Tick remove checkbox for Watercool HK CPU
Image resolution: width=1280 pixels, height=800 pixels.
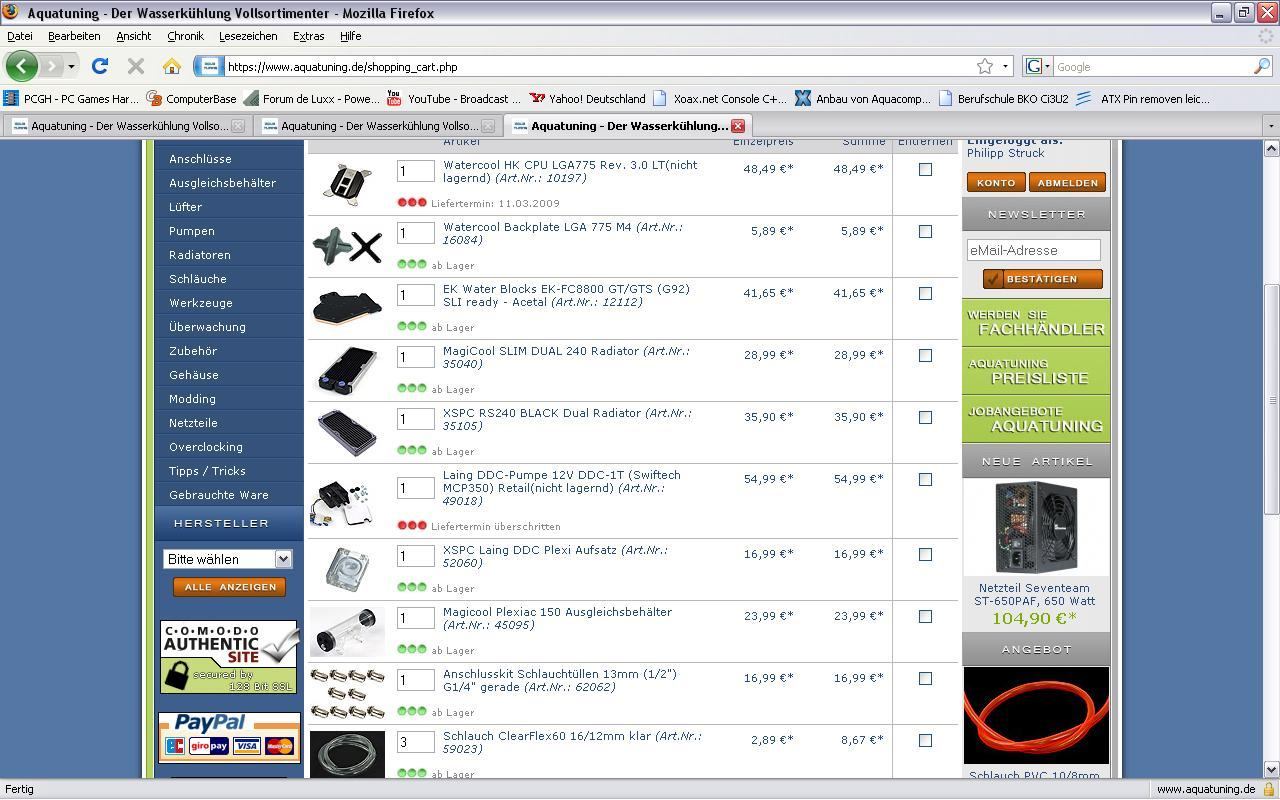[925, 169]
